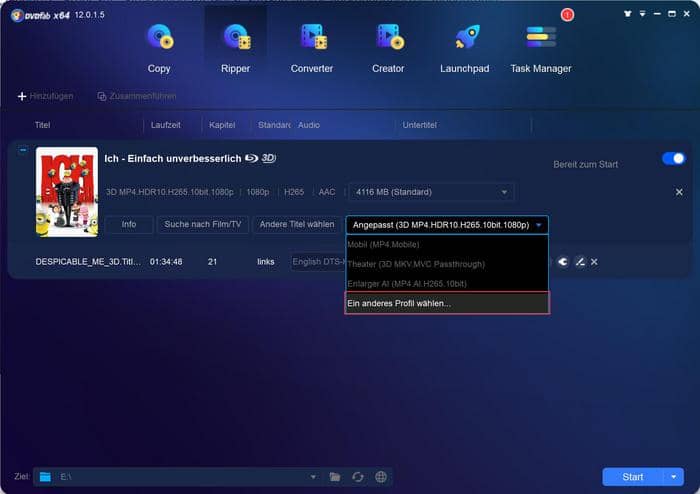Viewport: 700px width, 494px height.
Task: Delete the DESPICABLE_ME_3D title row
Action: point(594,262)
